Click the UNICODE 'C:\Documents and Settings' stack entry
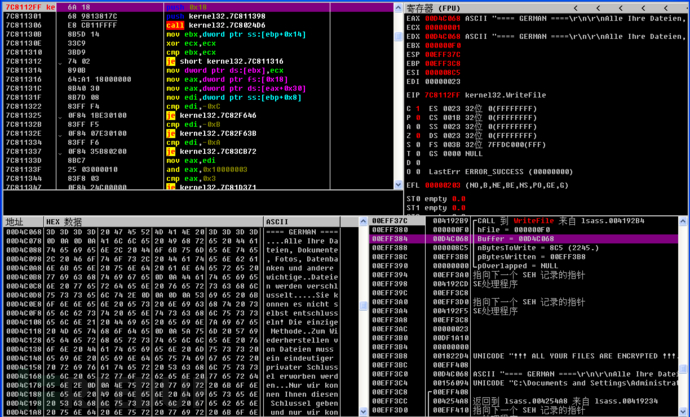Viewport: 690px width, 417px height. click(575, 383)
